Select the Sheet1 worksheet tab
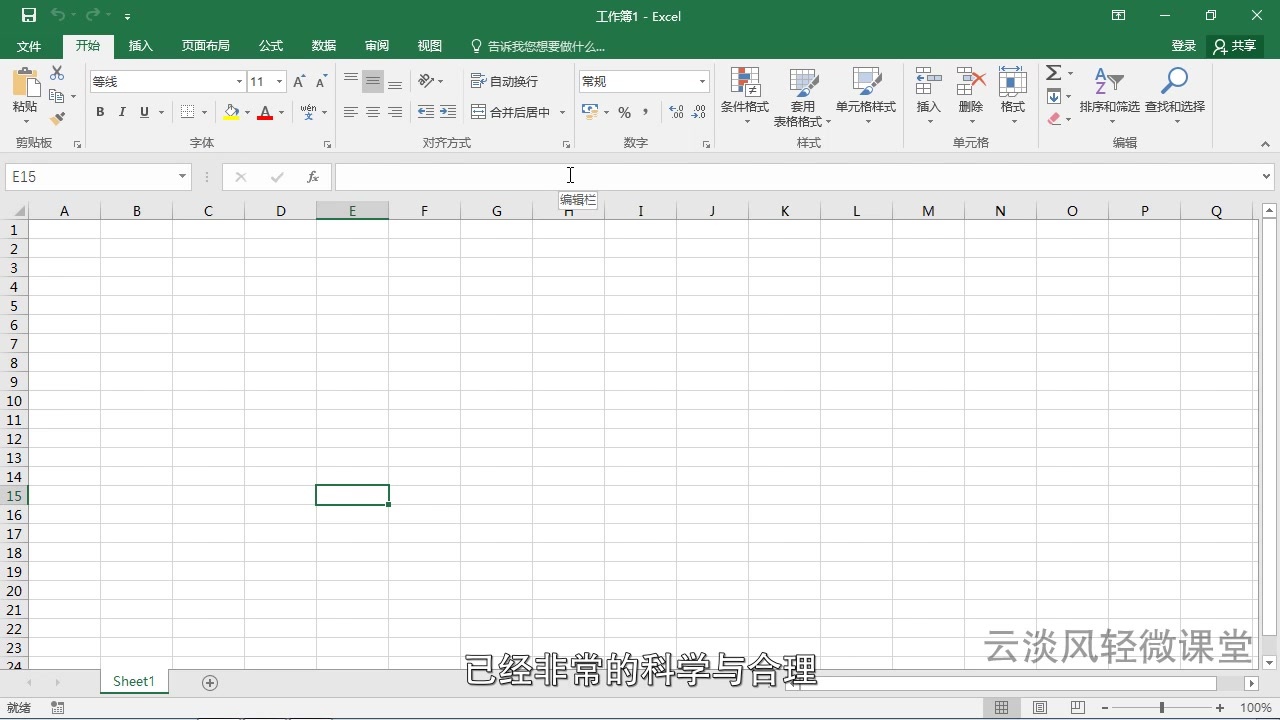 pos(134,682)
